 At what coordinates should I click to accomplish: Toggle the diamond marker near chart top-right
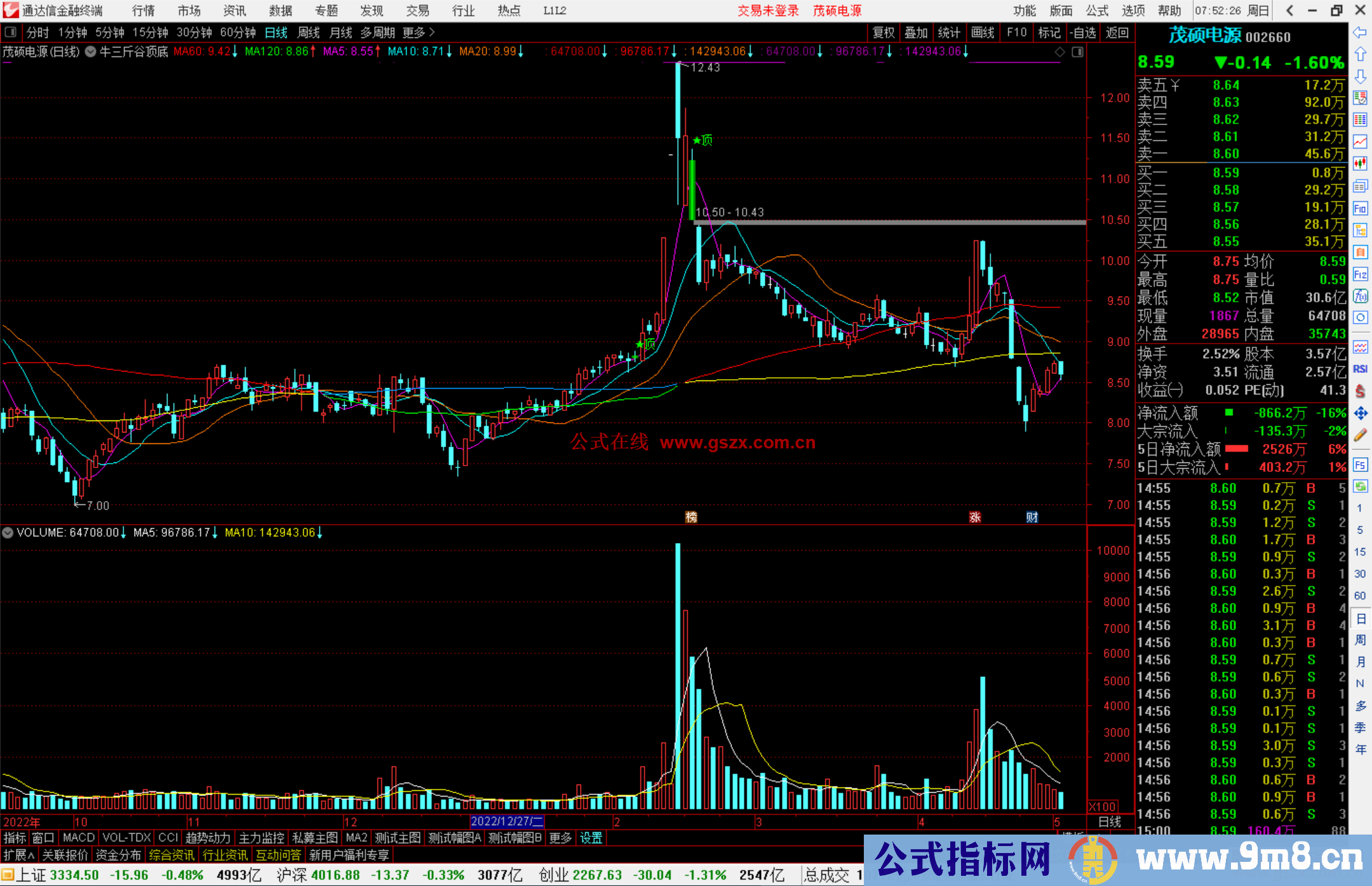(x=1059, y=52)
